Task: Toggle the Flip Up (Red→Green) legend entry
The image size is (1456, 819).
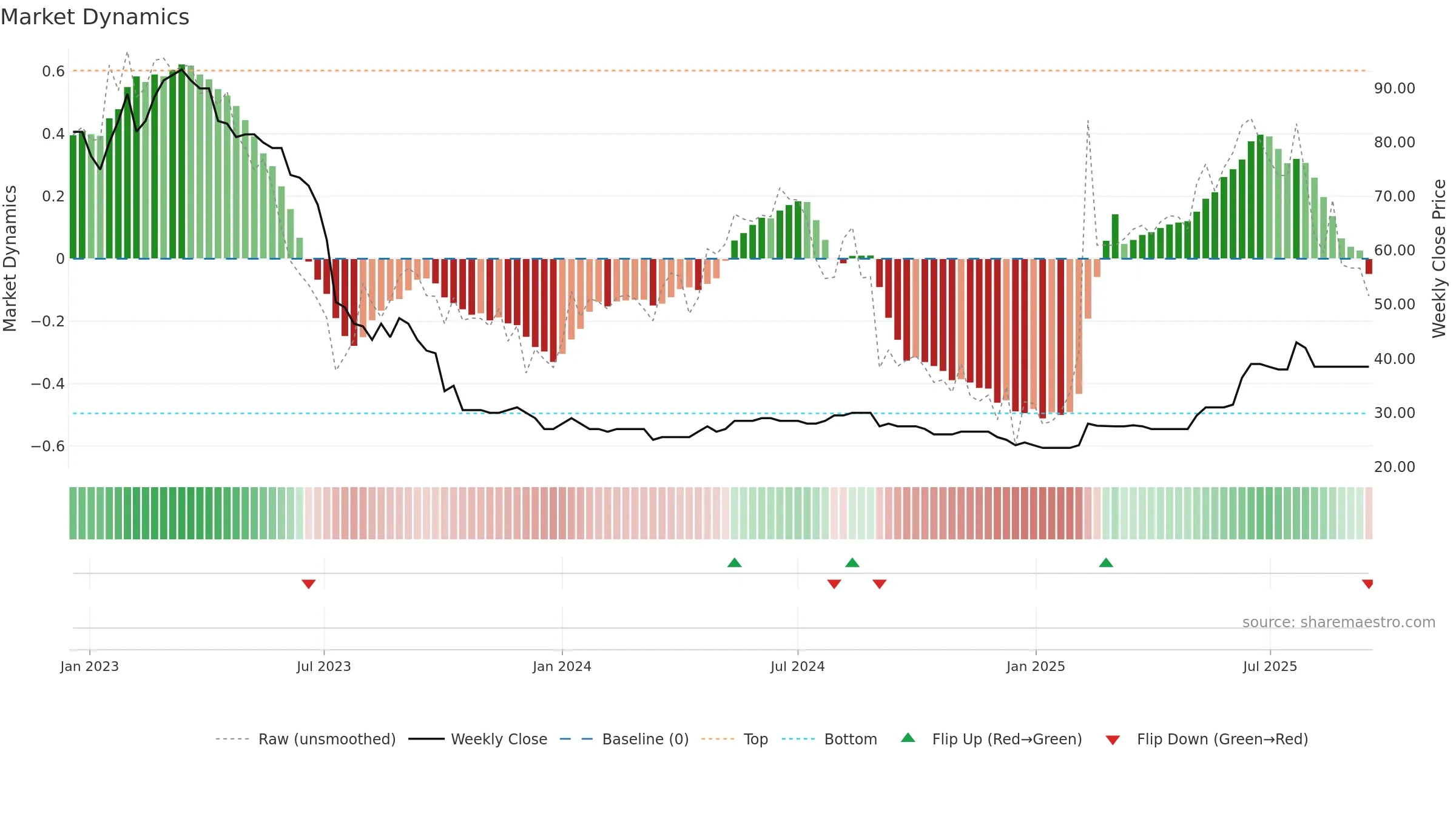Action: (991, 739)
